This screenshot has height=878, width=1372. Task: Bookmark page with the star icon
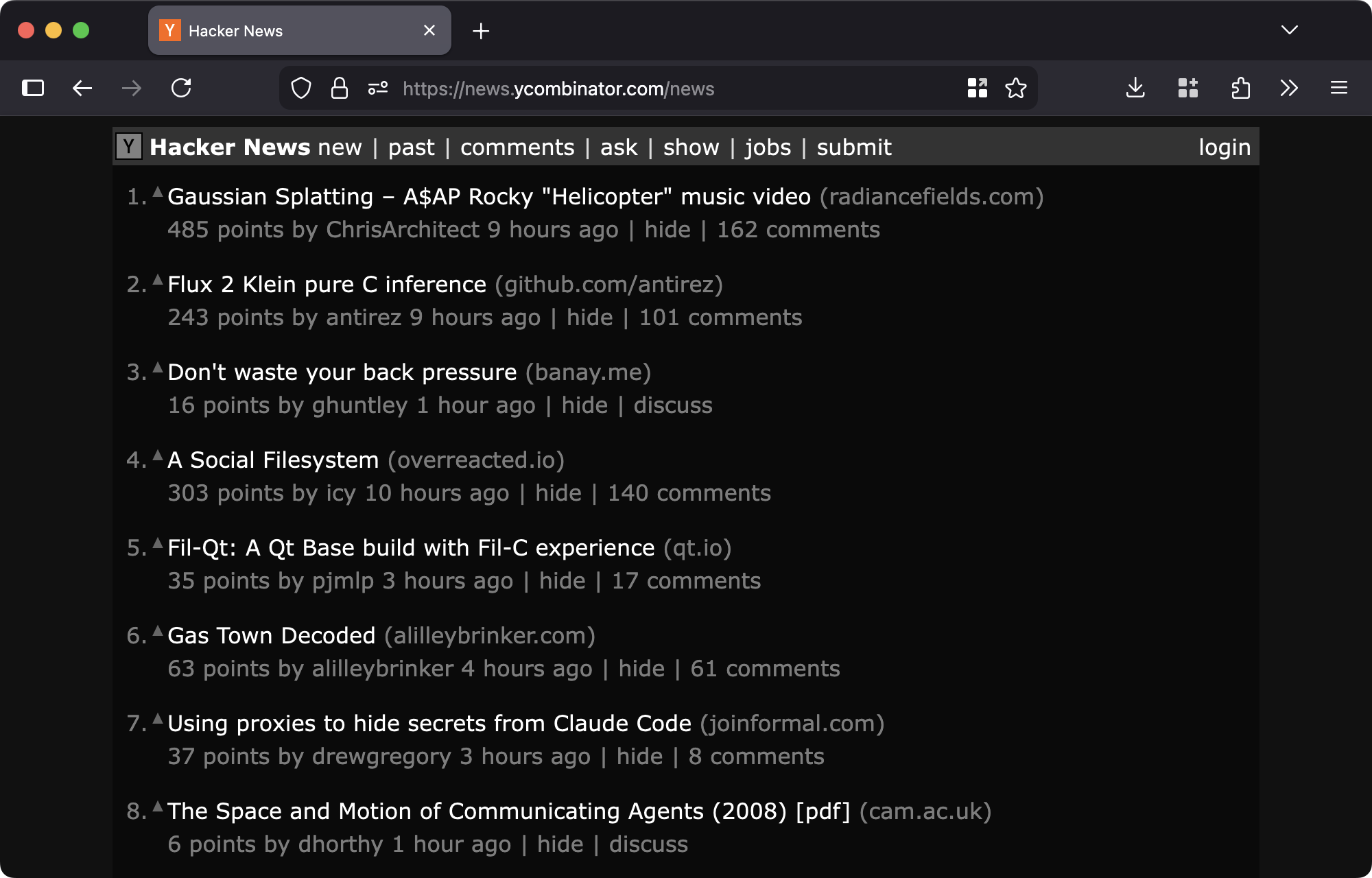coord(1015,88)
